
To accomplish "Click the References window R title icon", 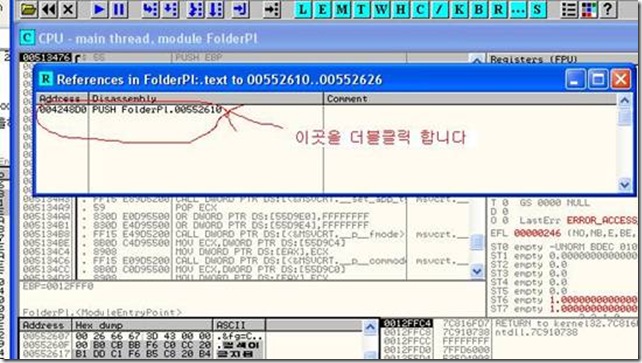I will click(x=45, y=79).
